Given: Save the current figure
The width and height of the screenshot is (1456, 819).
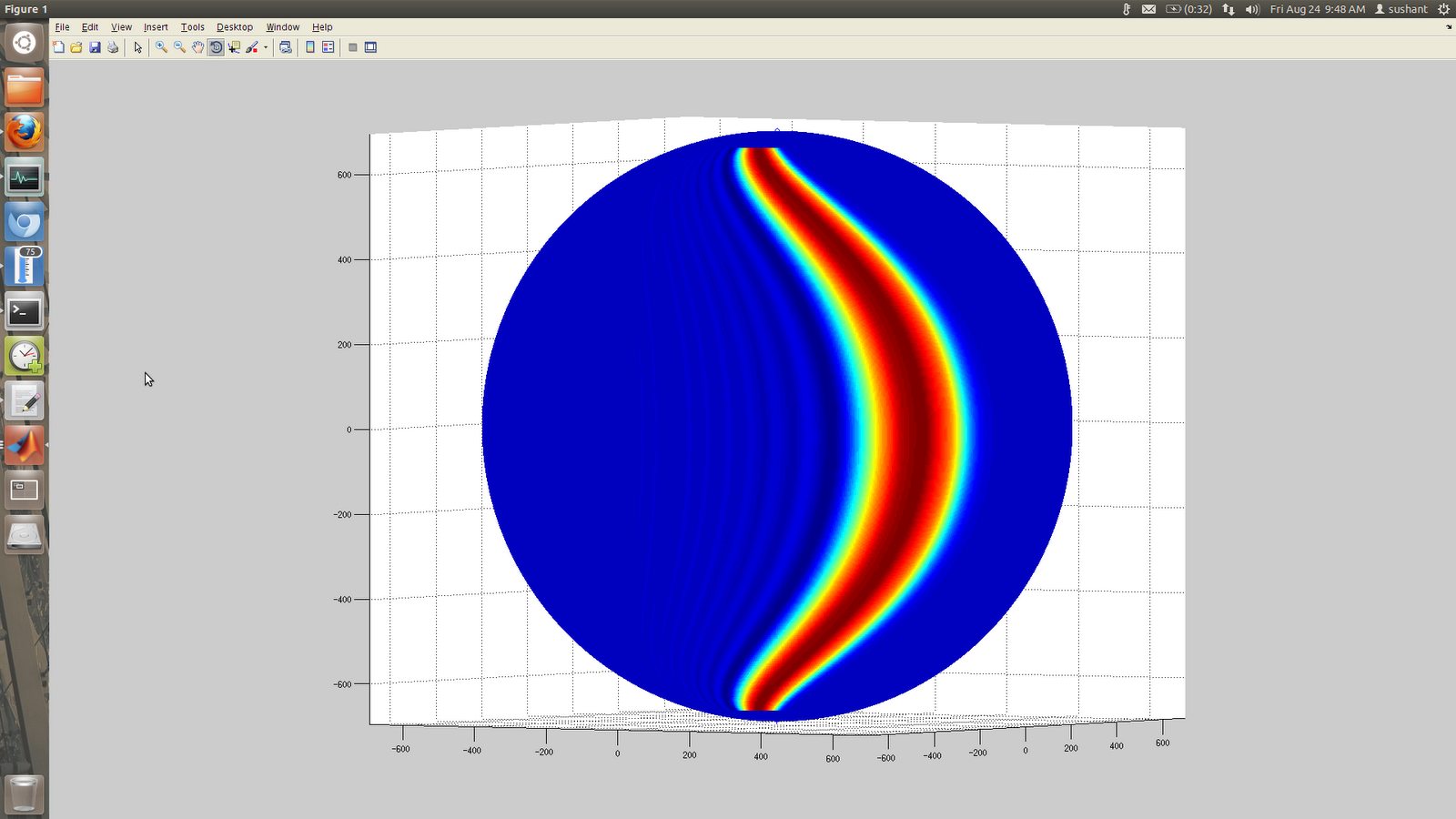Looking at the screenshot, I should (x=95, y=47).
